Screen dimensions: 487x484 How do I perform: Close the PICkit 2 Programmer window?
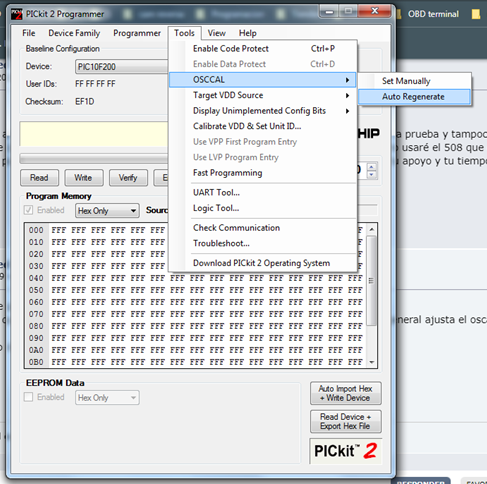point(375,11)
